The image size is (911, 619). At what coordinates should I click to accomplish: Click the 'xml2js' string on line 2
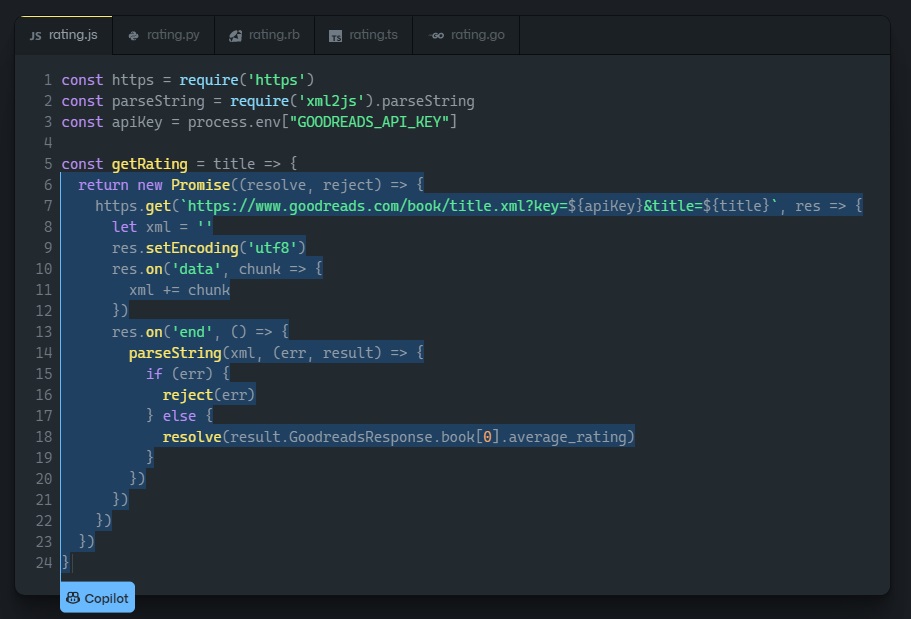pos(331,101)
